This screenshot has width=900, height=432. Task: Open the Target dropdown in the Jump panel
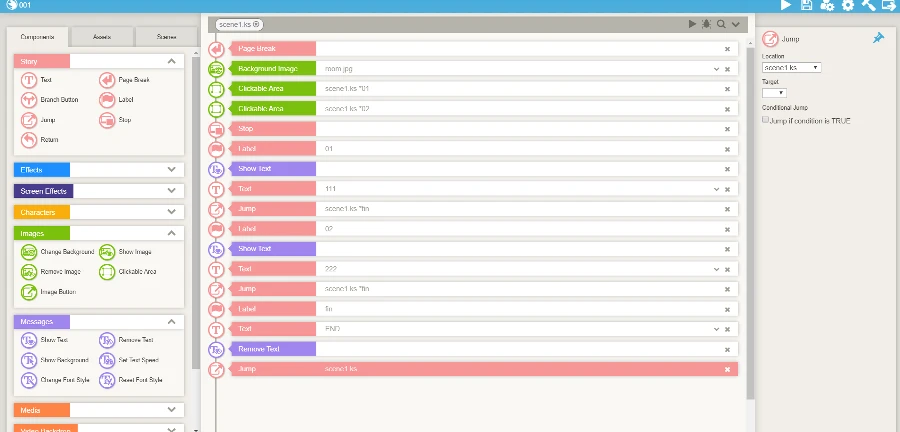click(x=774, y=93)
